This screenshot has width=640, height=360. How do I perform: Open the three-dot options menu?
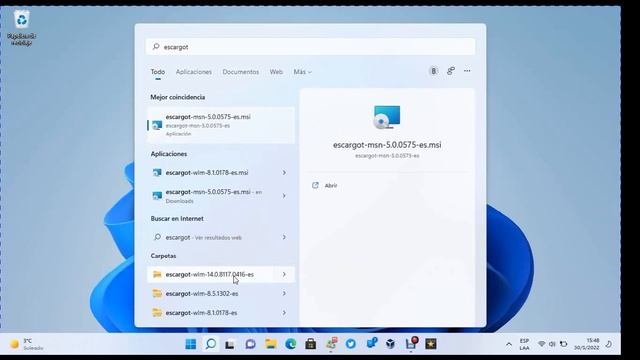[467, 71]
